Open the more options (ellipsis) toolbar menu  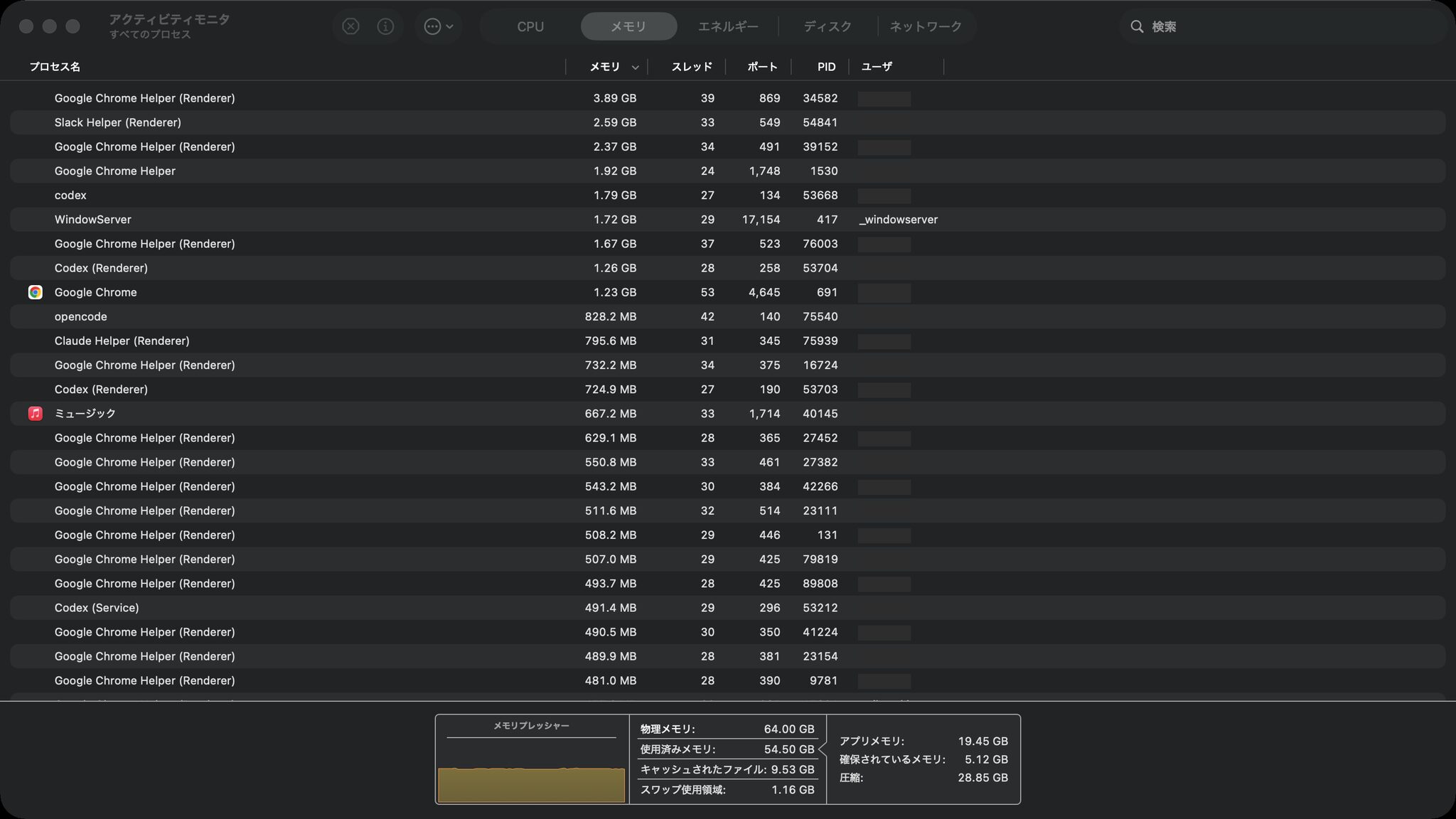click(x=439, y=26)
